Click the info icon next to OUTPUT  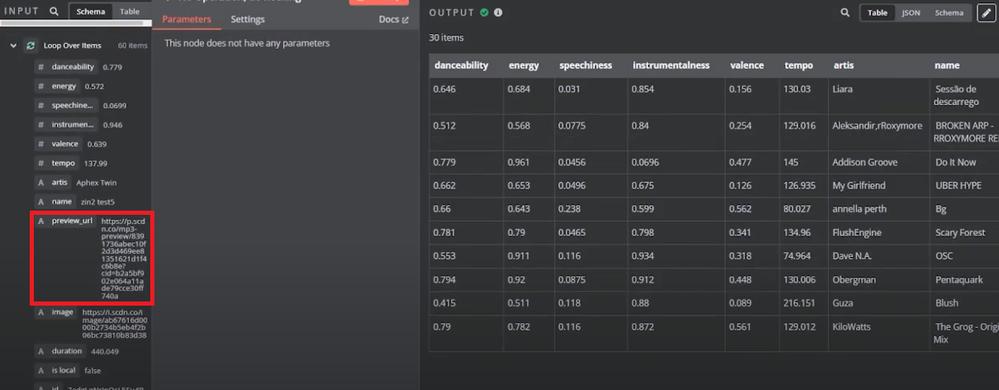pyautogui.click(x=498, y=12)
